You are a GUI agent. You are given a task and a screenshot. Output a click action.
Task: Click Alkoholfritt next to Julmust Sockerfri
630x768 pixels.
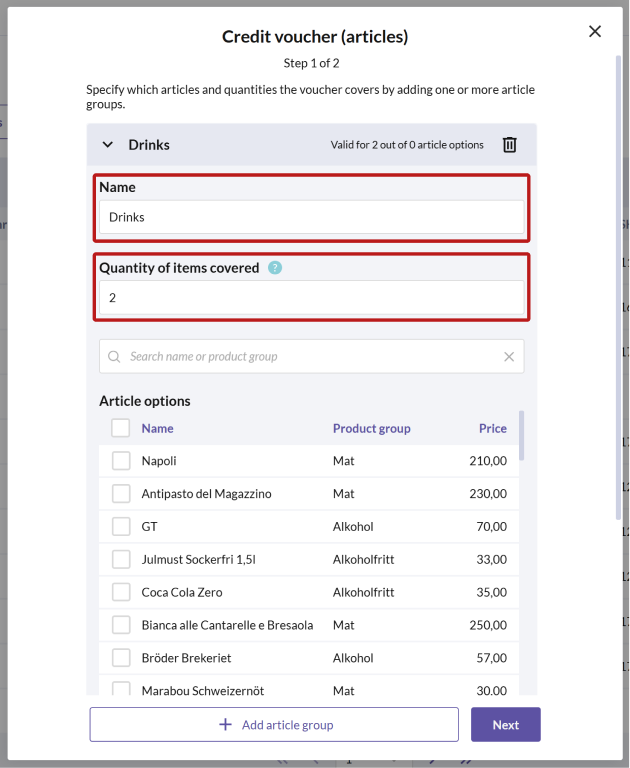click(363, 559)
